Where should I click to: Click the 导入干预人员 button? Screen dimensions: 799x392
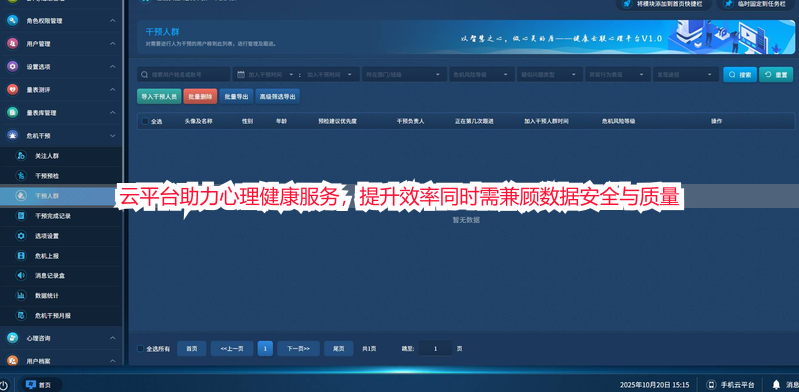[159, 96]
